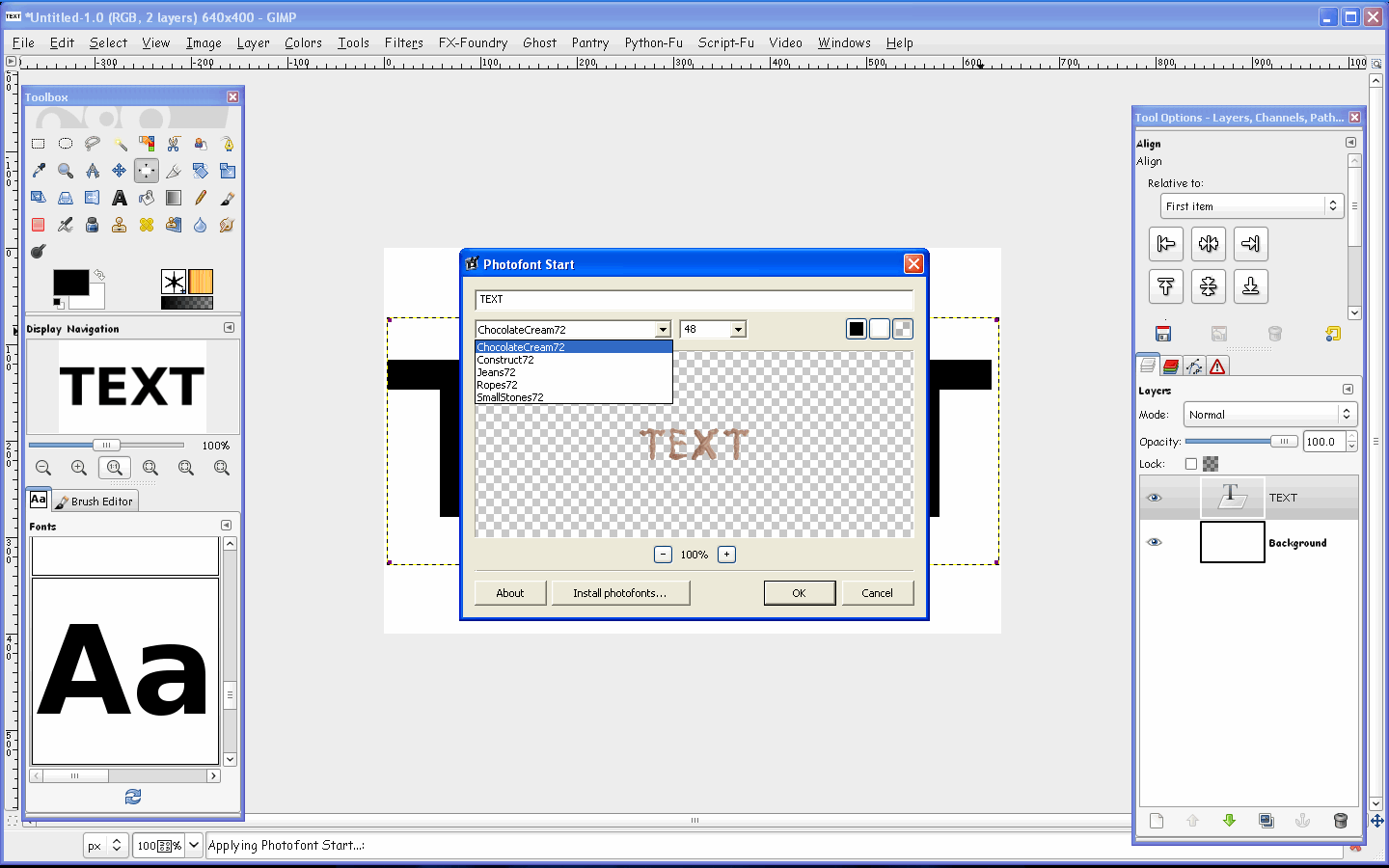Pick the Color Picker eyedropper tool

(39, 171)
